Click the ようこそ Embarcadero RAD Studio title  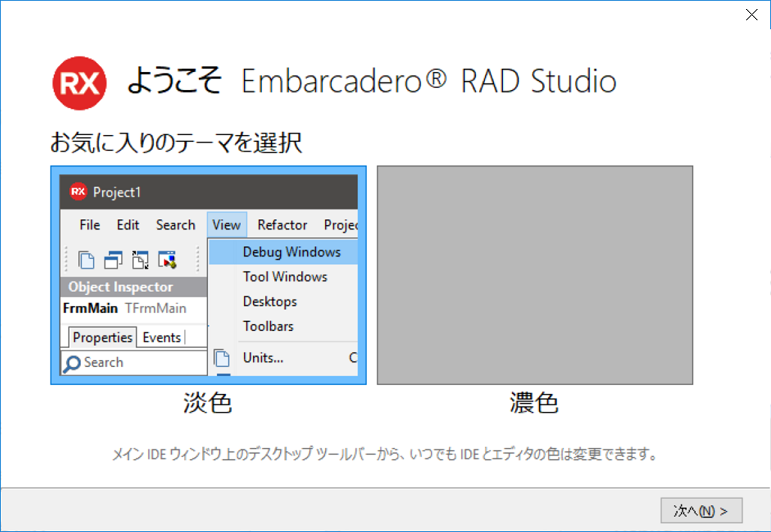coord(372,81)
